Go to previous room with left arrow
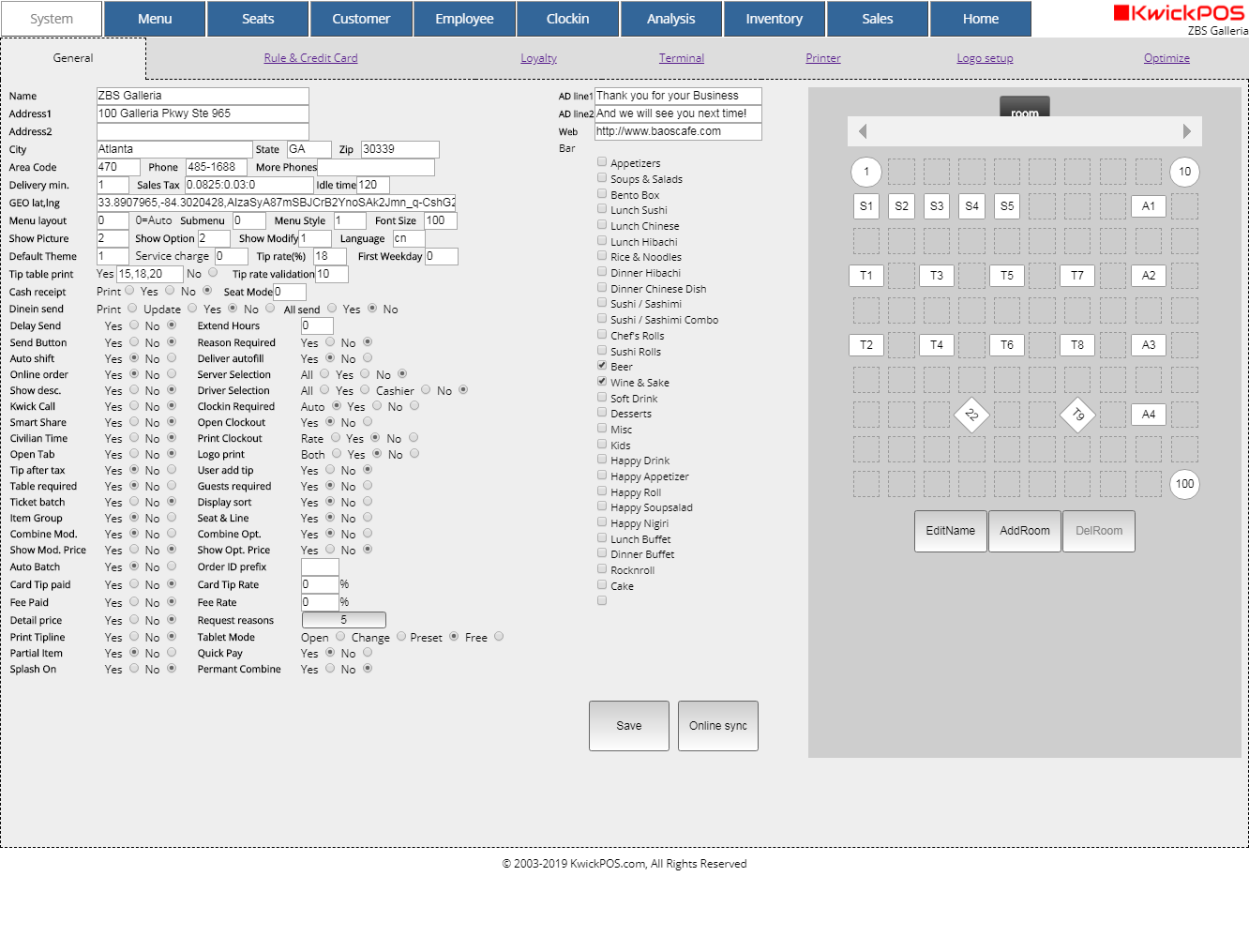The image size is (1249, 952). click(x=863, y=131)
